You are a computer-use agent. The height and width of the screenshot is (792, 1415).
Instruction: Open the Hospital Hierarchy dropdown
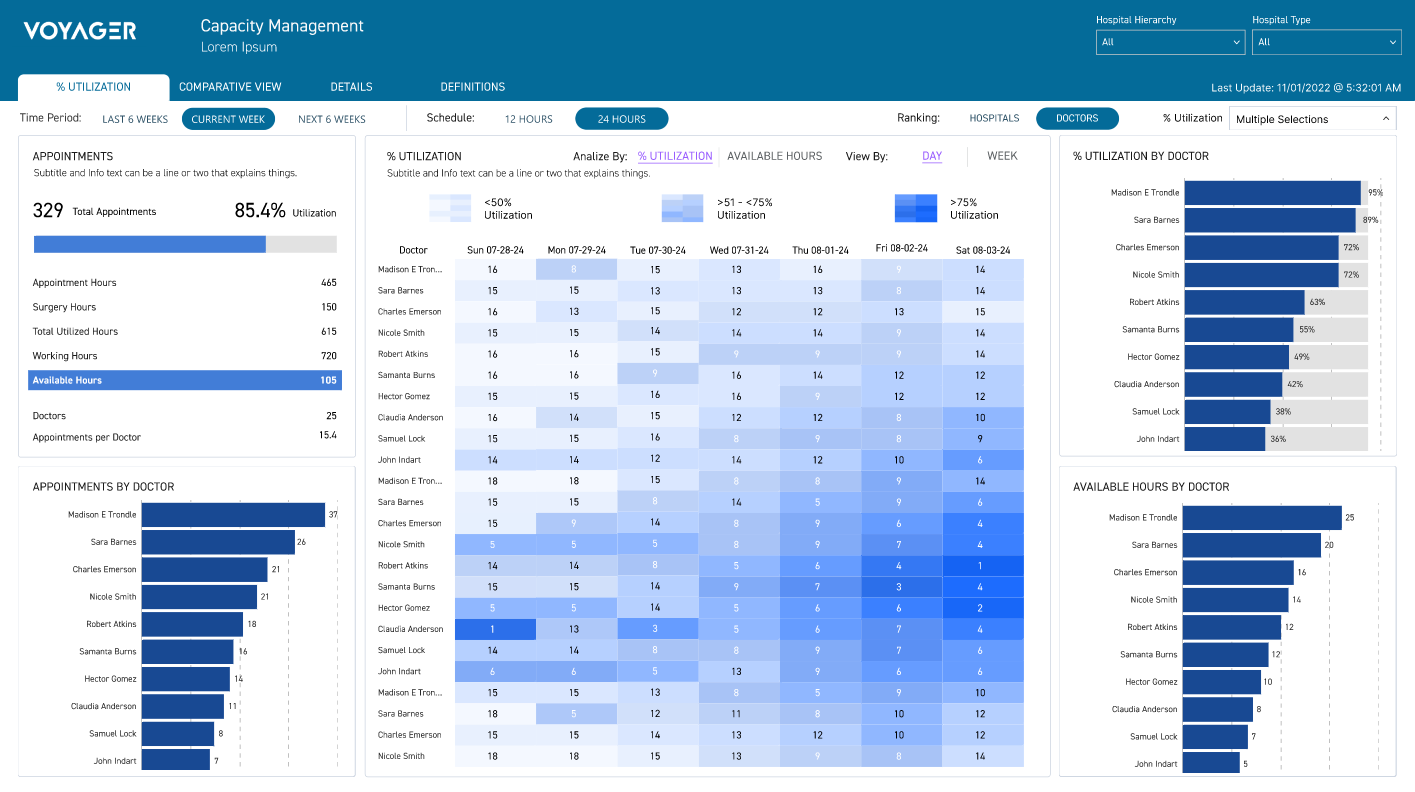pyautogui.click(x=1170, y=42)
